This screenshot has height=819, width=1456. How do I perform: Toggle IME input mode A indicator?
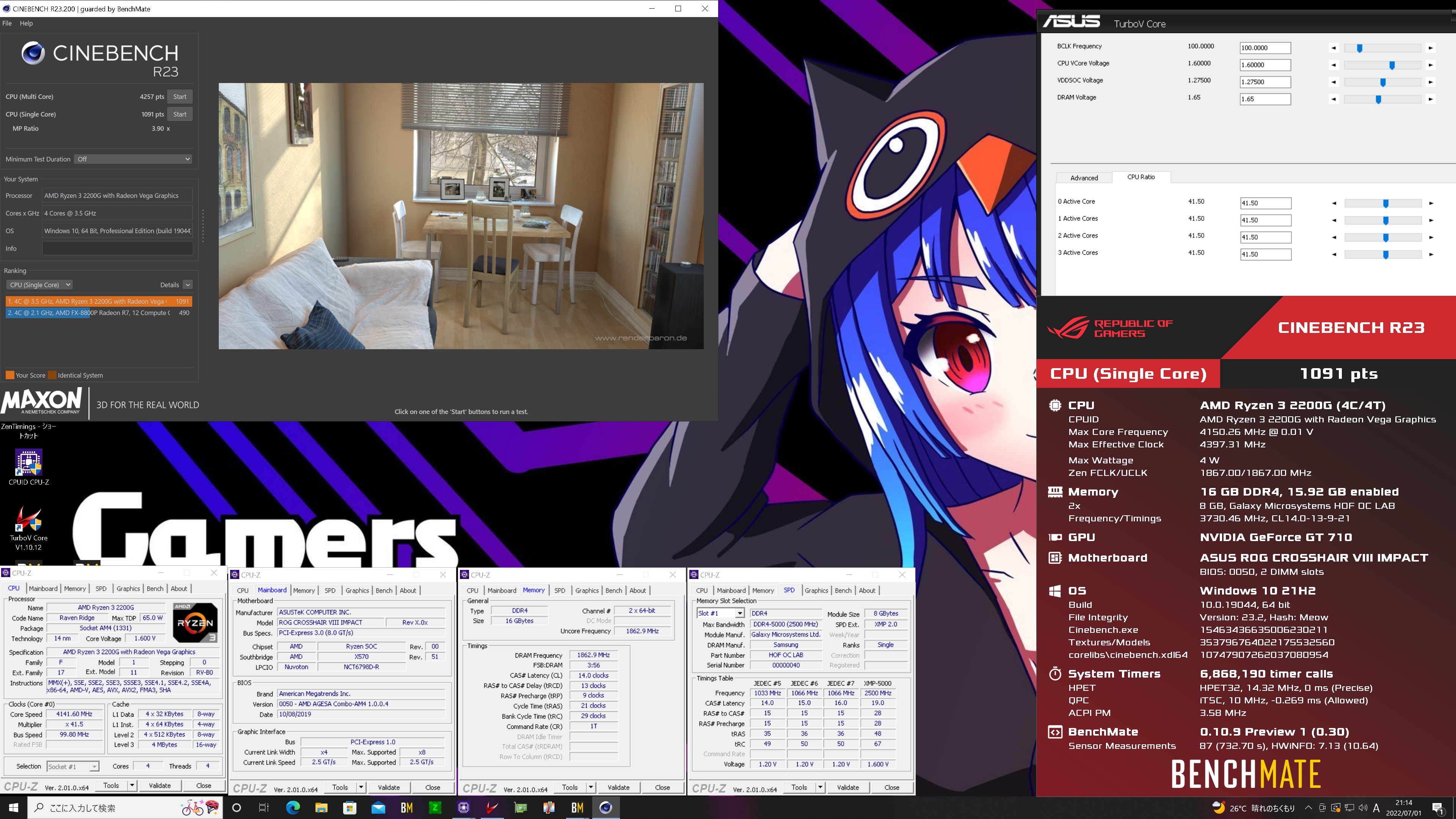click(x=1376, y=808)
